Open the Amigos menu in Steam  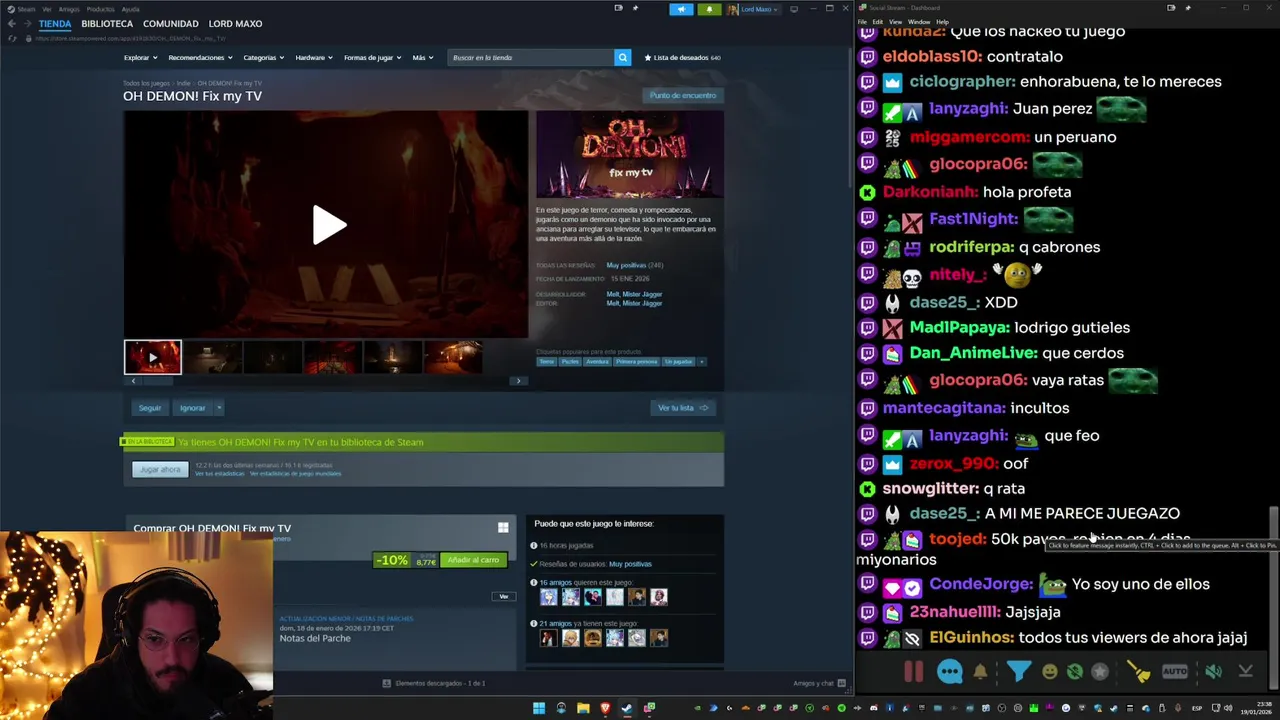tap(69, 9)
